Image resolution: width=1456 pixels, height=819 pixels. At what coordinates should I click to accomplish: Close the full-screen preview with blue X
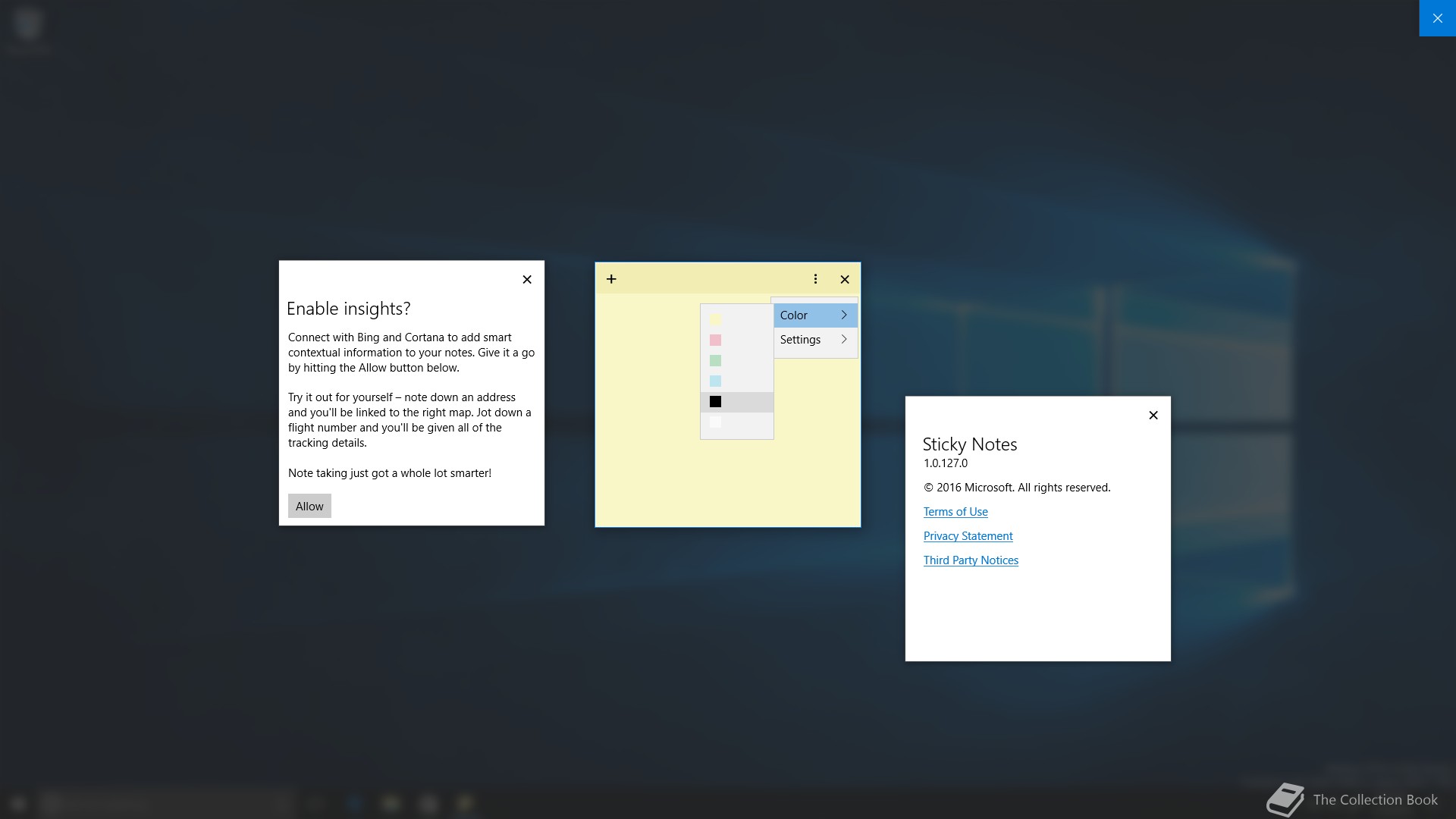pyautogui.click(x=1437, y=18)
